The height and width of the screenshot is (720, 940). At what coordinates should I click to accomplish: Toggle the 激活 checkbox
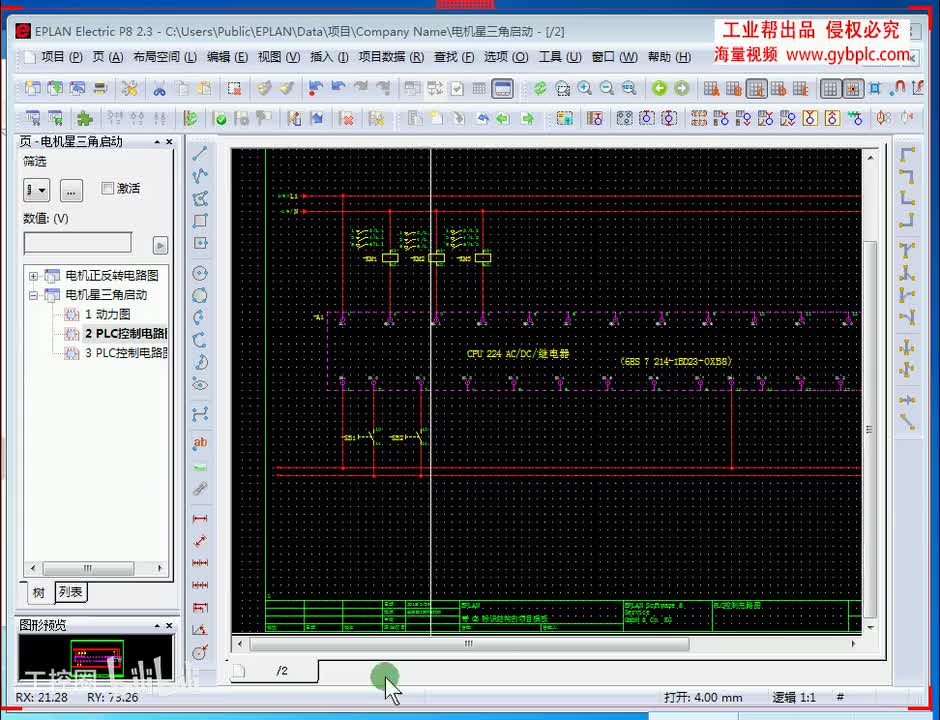pyautogui.click(x=107, y=188)
